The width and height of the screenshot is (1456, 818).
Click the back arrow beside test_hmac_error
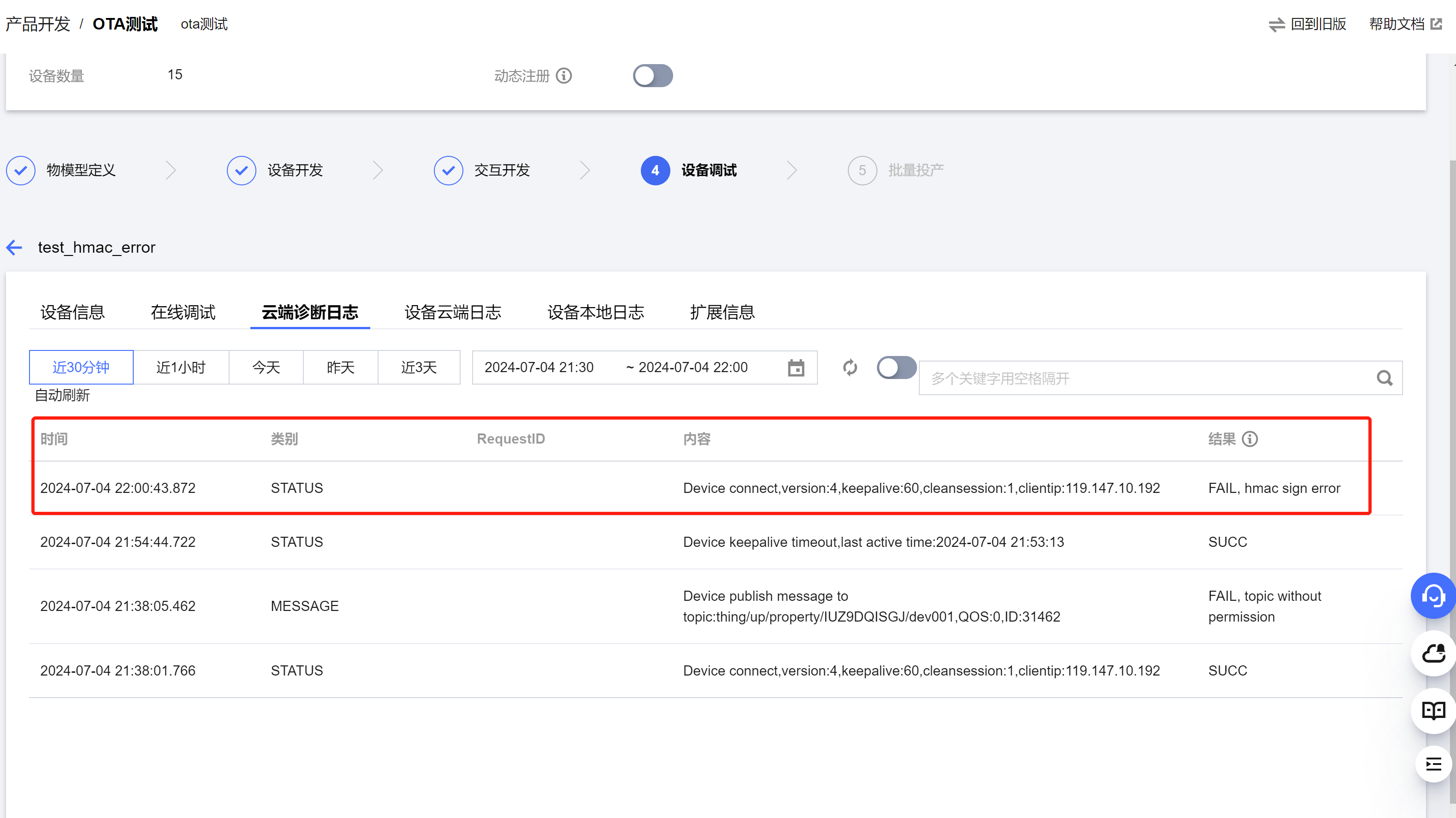coord(14,247)
